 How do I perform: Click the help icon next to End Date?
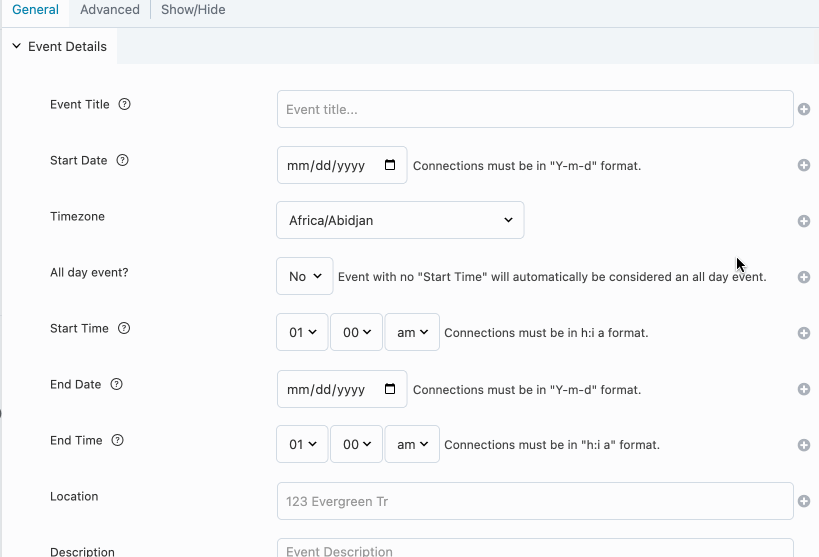[117, 385]
